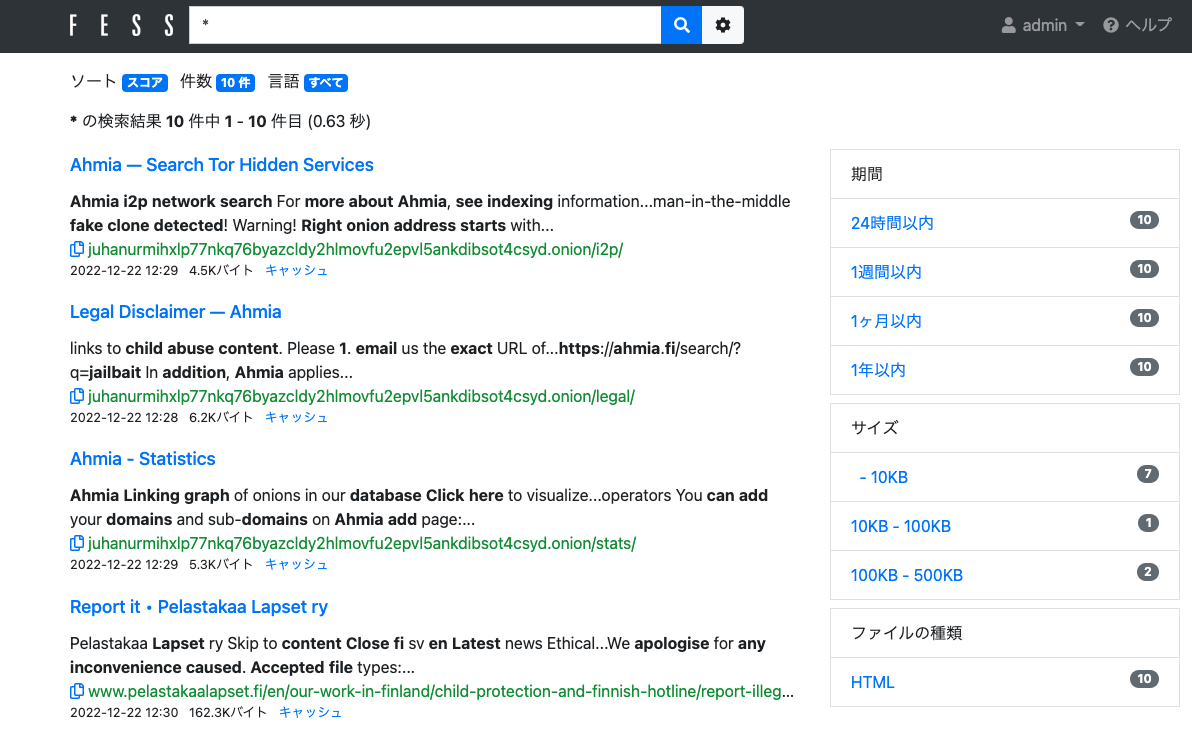Copy URL icon for the i2p result
Screen dimensions: 1192x739
[x=77, y=249]
